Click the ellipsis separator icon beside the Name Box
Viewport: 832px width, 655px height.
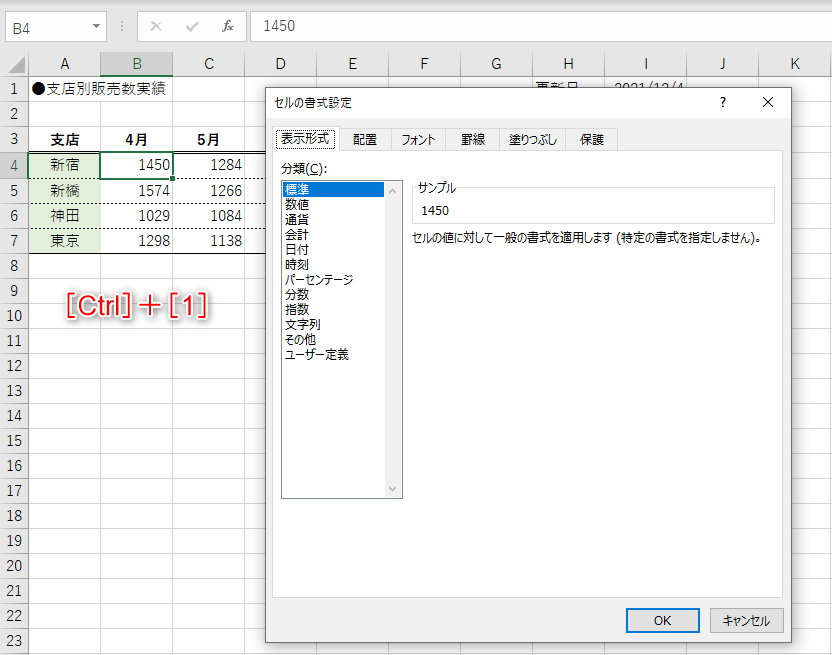pyautogui.click(x=120, y=27)
